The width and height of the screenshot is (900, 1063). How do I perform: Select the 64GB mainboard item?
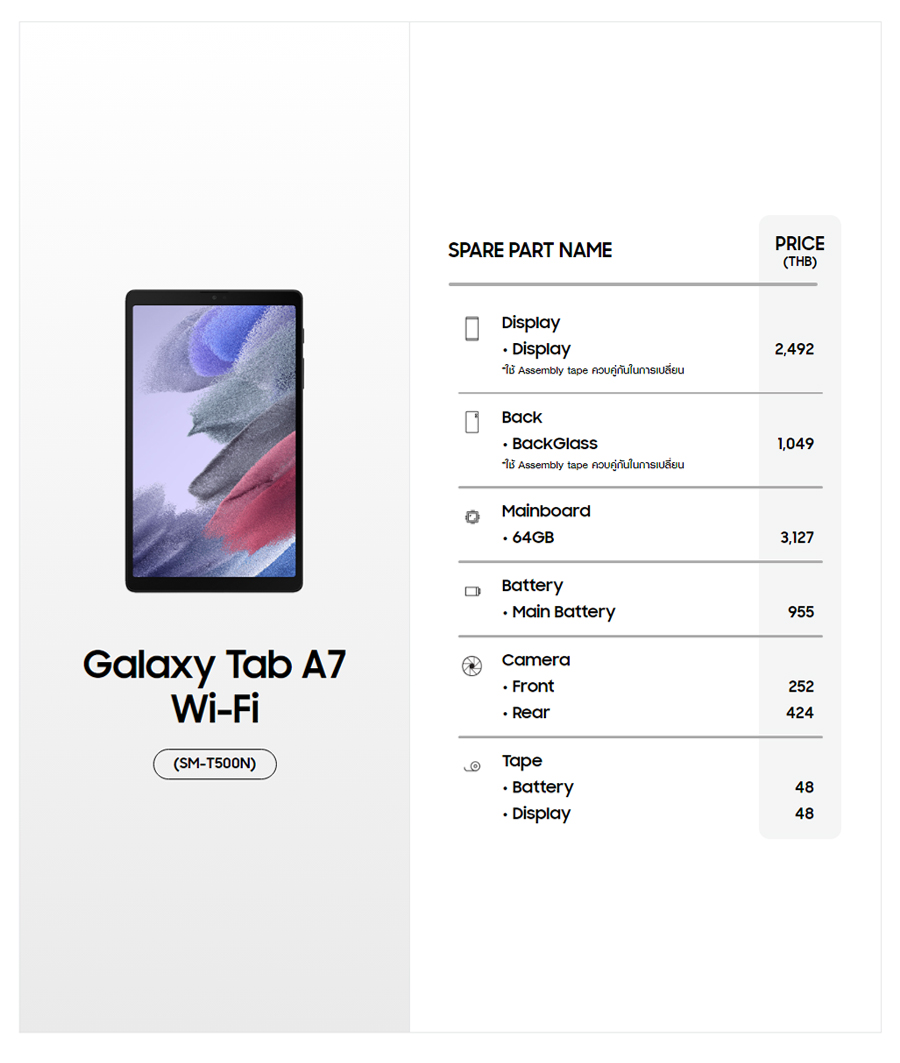pos(532,538)
